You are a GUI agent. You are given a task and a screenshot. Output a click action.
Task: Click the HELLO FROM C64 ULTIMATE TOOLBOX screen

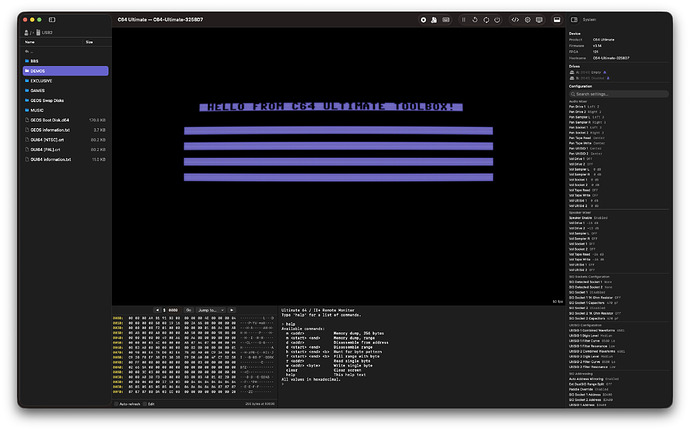(331, 107)
